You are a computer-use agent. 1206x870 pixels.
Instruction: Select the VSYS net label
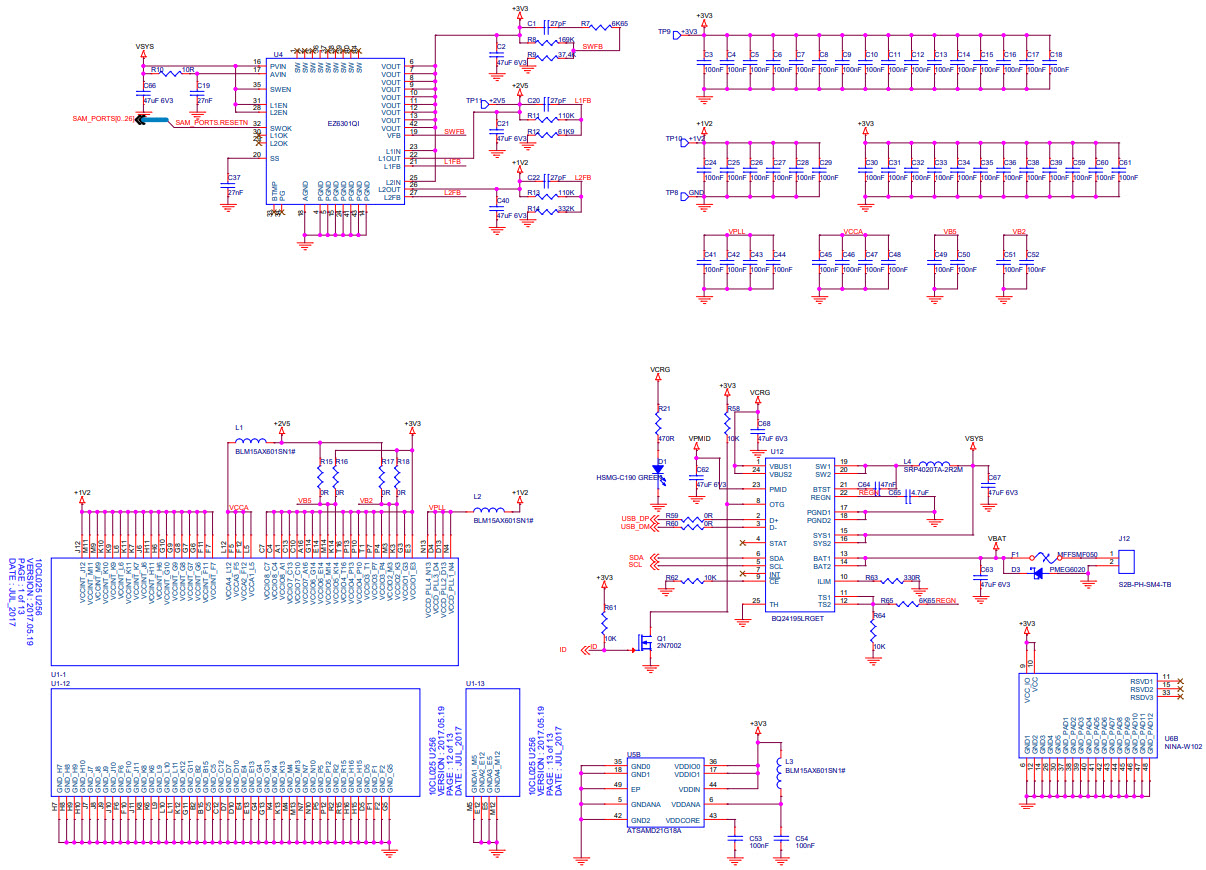(x=145, y=46)
